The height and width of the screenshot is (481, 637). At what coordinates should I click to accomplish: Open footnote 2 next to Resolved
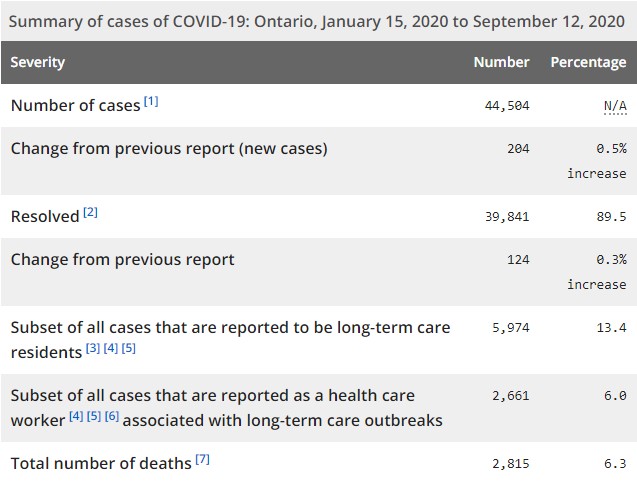(90, 213)
